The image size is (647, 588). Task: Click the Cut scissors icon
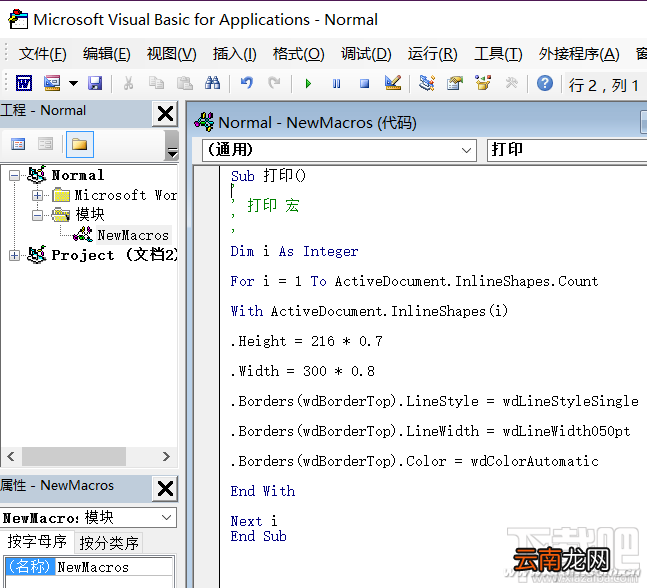click(128, 83)
